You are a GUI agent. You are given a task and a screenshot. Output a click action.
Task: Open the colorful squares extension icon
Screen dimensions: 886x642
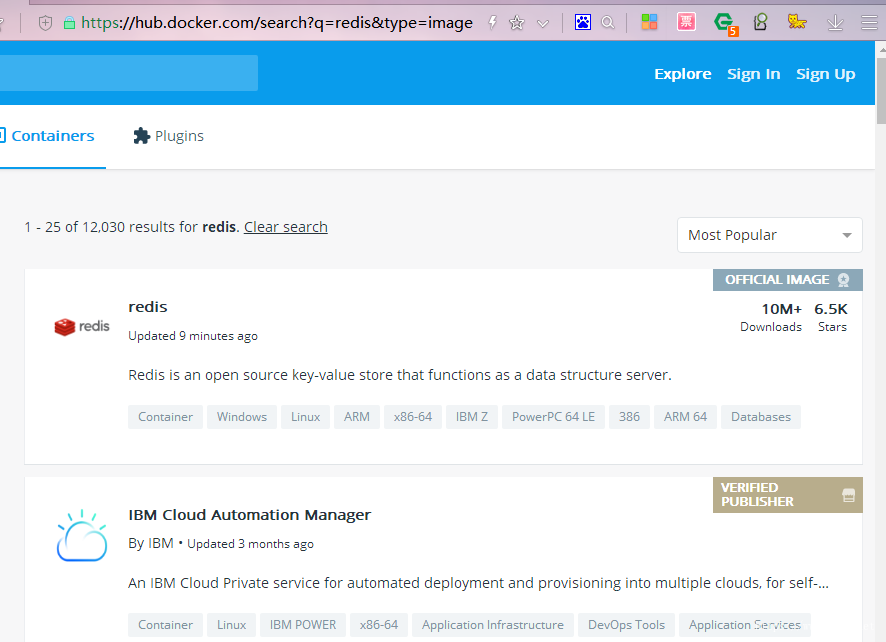pos(649,22)
